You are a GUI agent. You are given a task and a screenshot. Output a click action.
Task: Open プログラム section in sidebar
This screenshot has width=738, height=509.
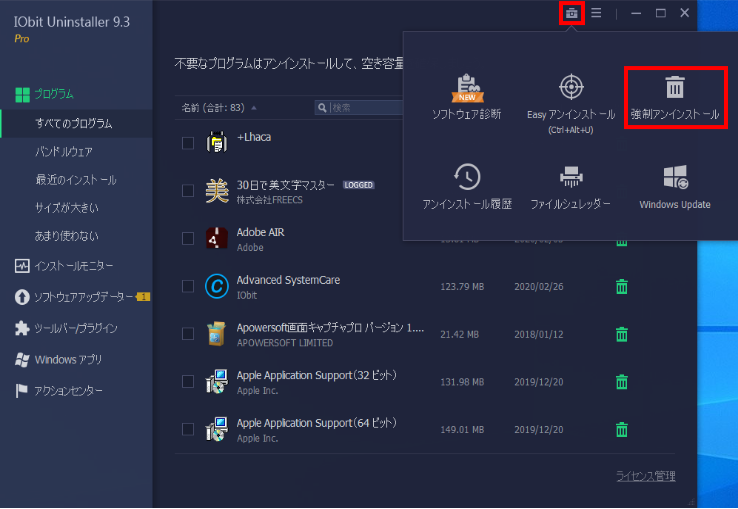click(x=45, y=94)
